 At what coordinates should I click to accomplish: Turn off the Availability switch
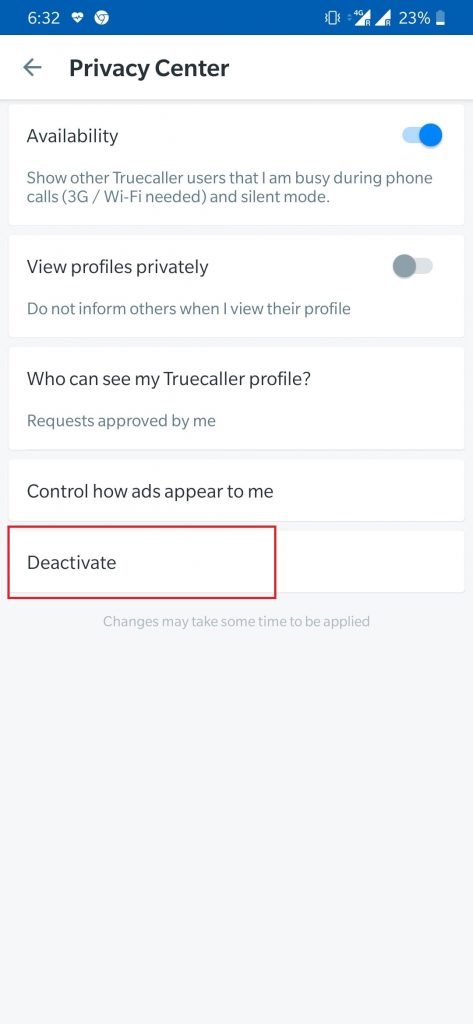point(422,136)
